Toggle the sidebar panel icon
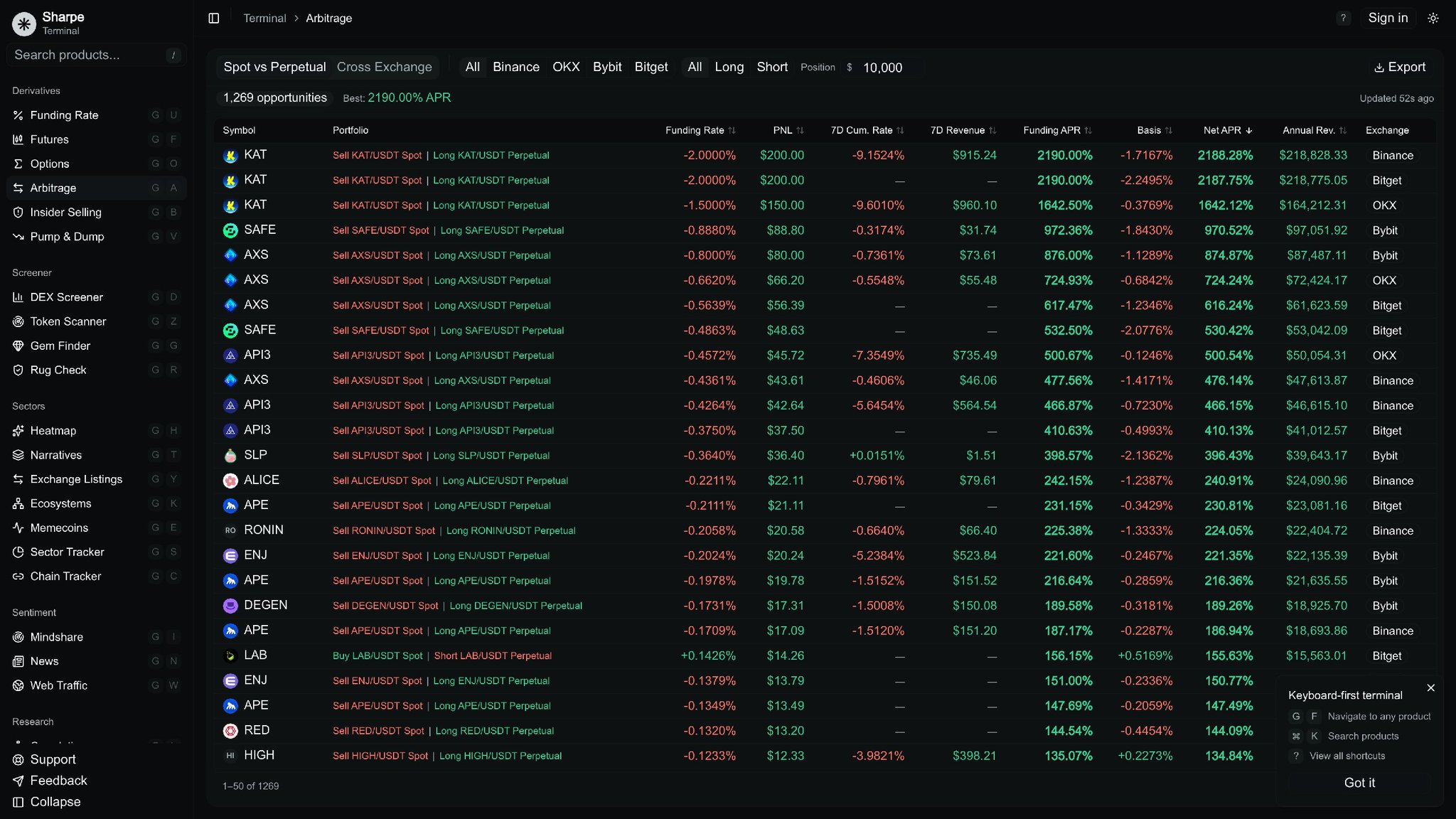Viewport: 1456px width, 819px height. [x=213, y=18]
